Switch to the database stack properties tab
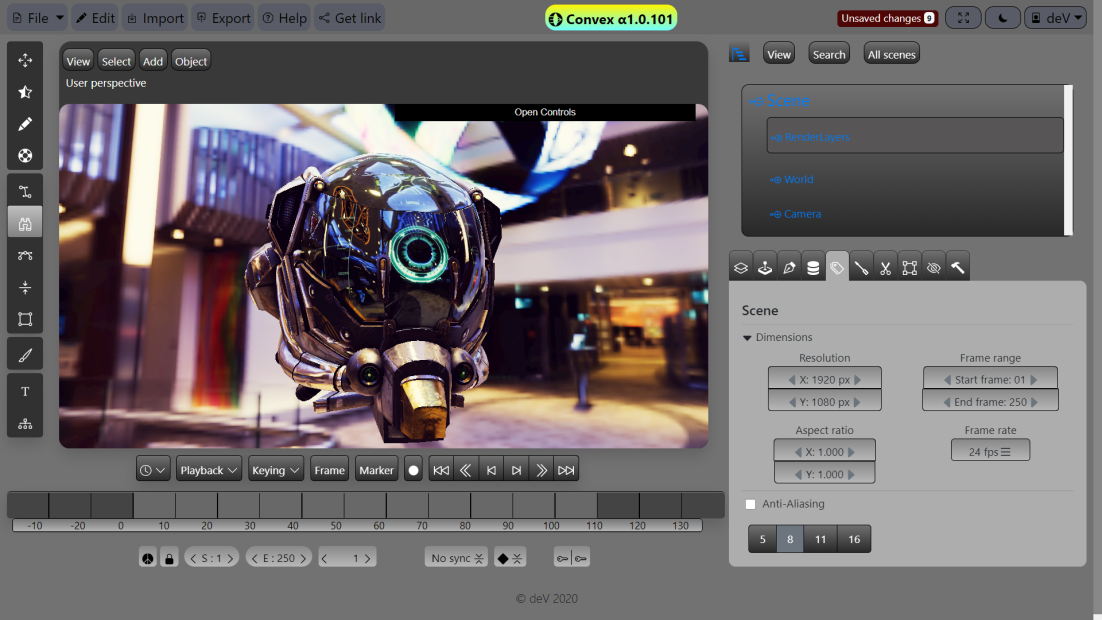Image resolution: width=1102 pixels, height=620 pixels. pos(813,267)
